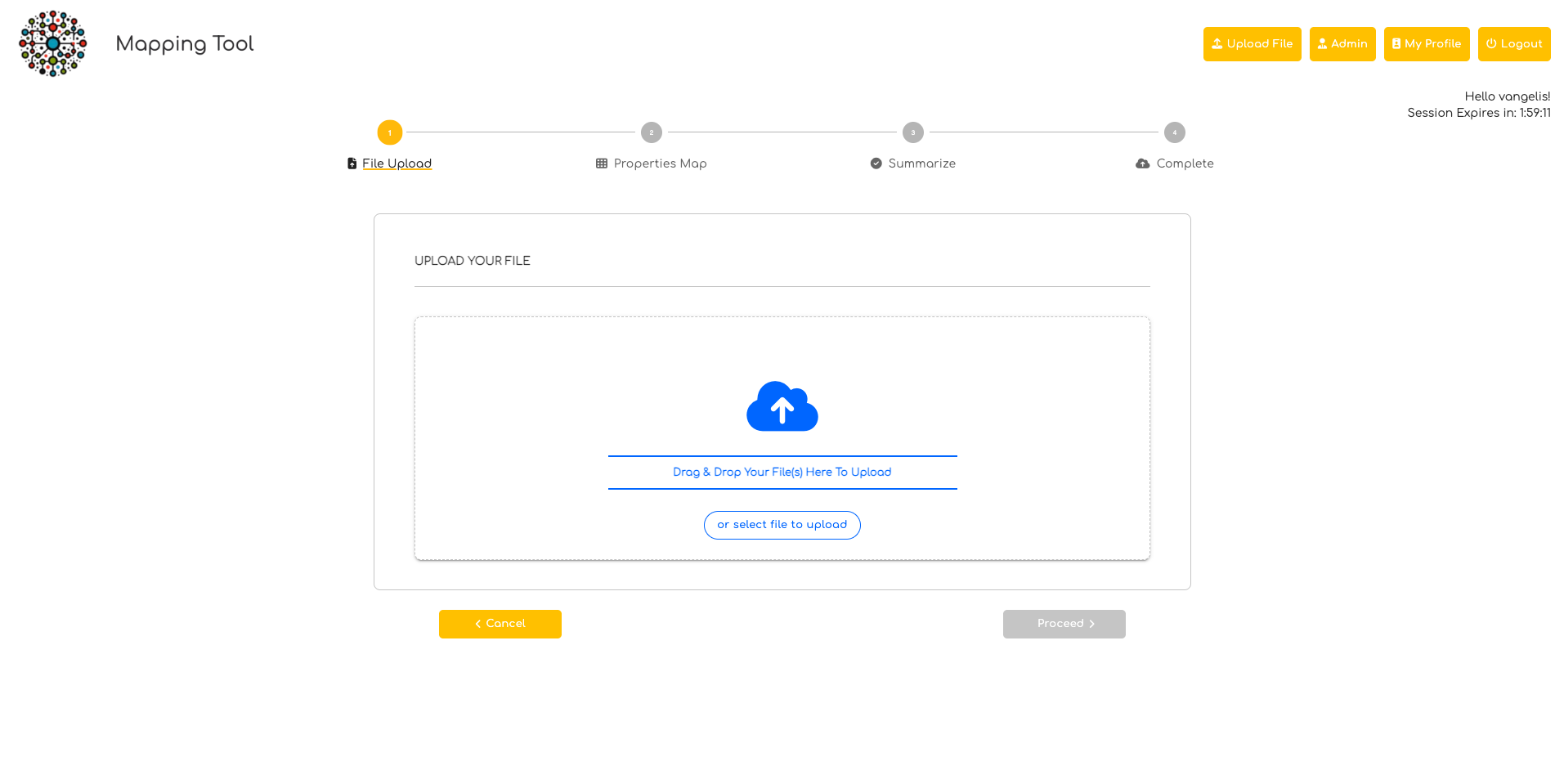Click step 4 circle for Complete
The height and width of the screenshot is (784, 1555).
coord(1174,132)
